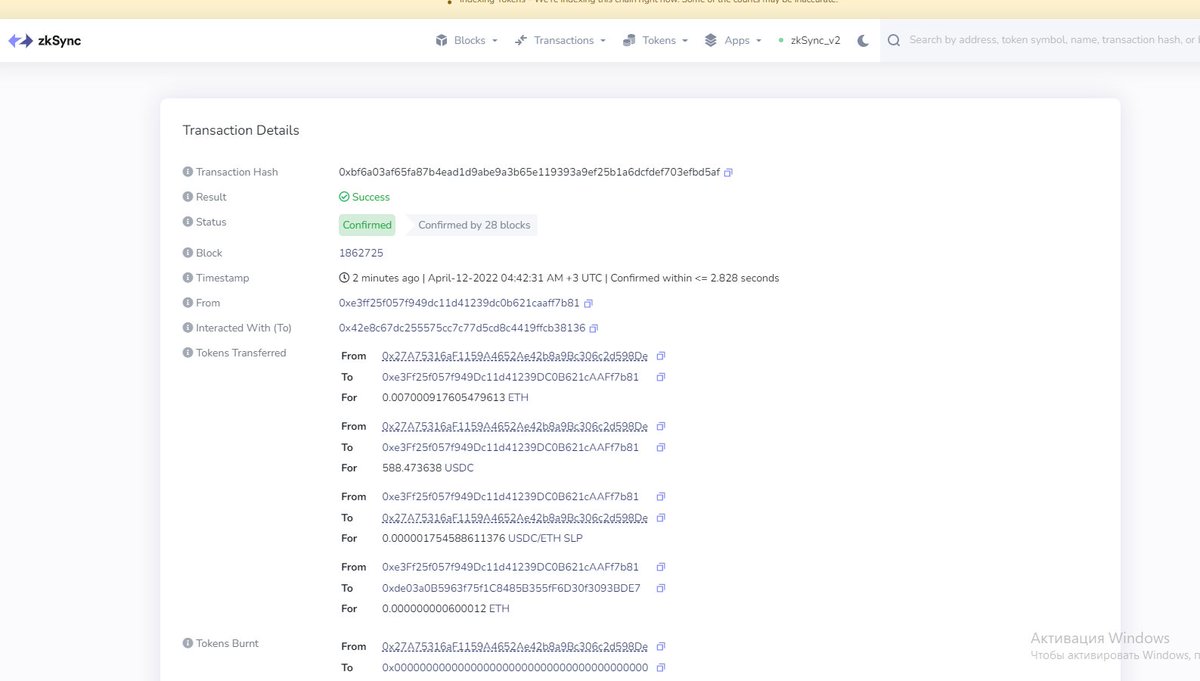Copy From address of the 588.473638 USDC transfer
Viewport: 1200px width, 681px height.
660,426
